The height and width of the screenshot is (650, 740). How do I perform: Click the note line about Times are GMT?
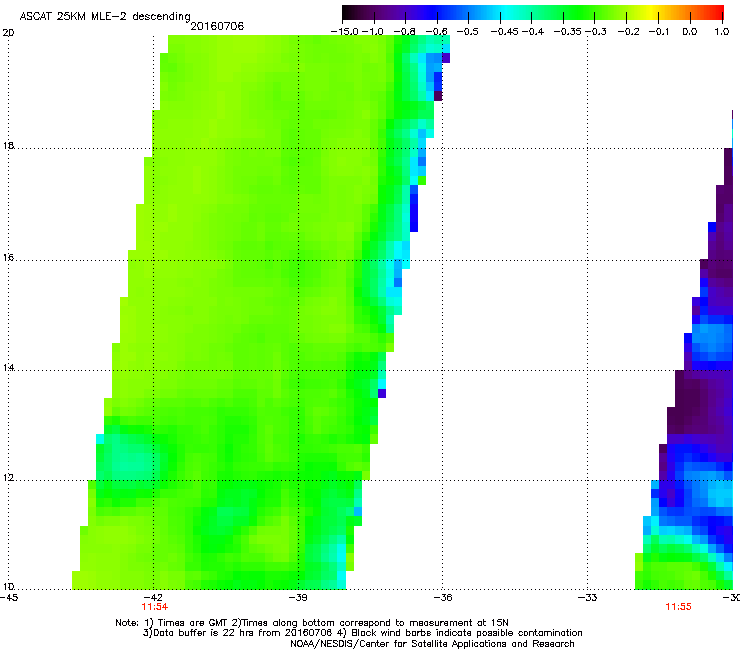(x=312, y=623)
